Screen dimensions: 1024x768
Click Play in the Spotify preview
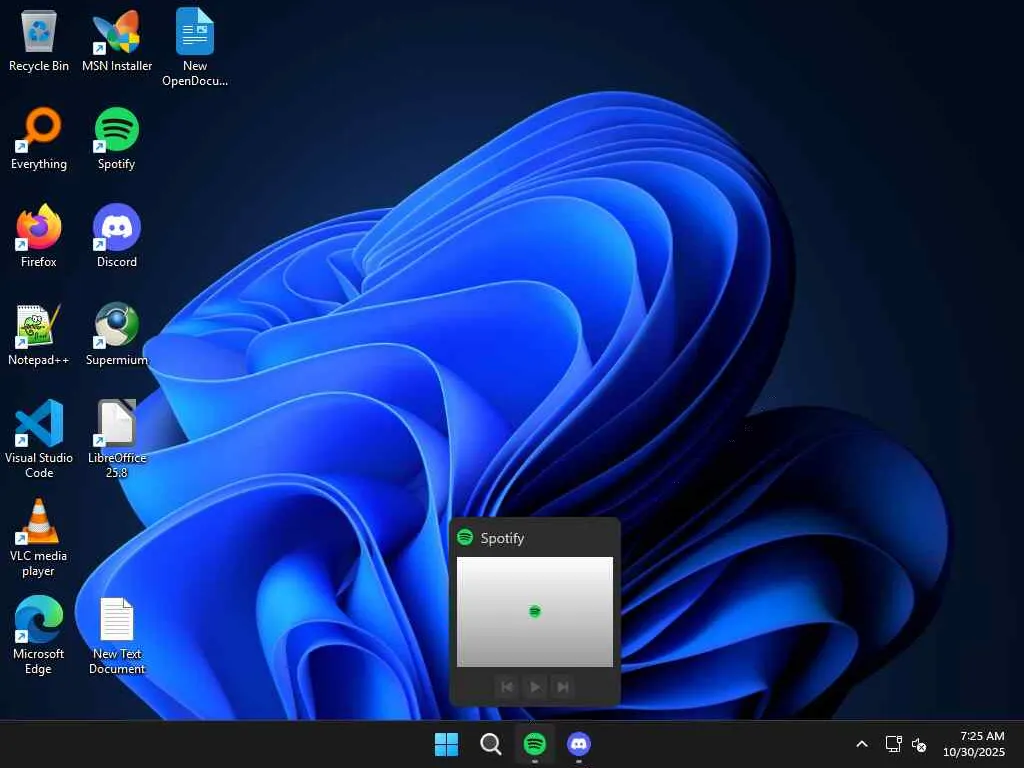click(x=535, y=687)
